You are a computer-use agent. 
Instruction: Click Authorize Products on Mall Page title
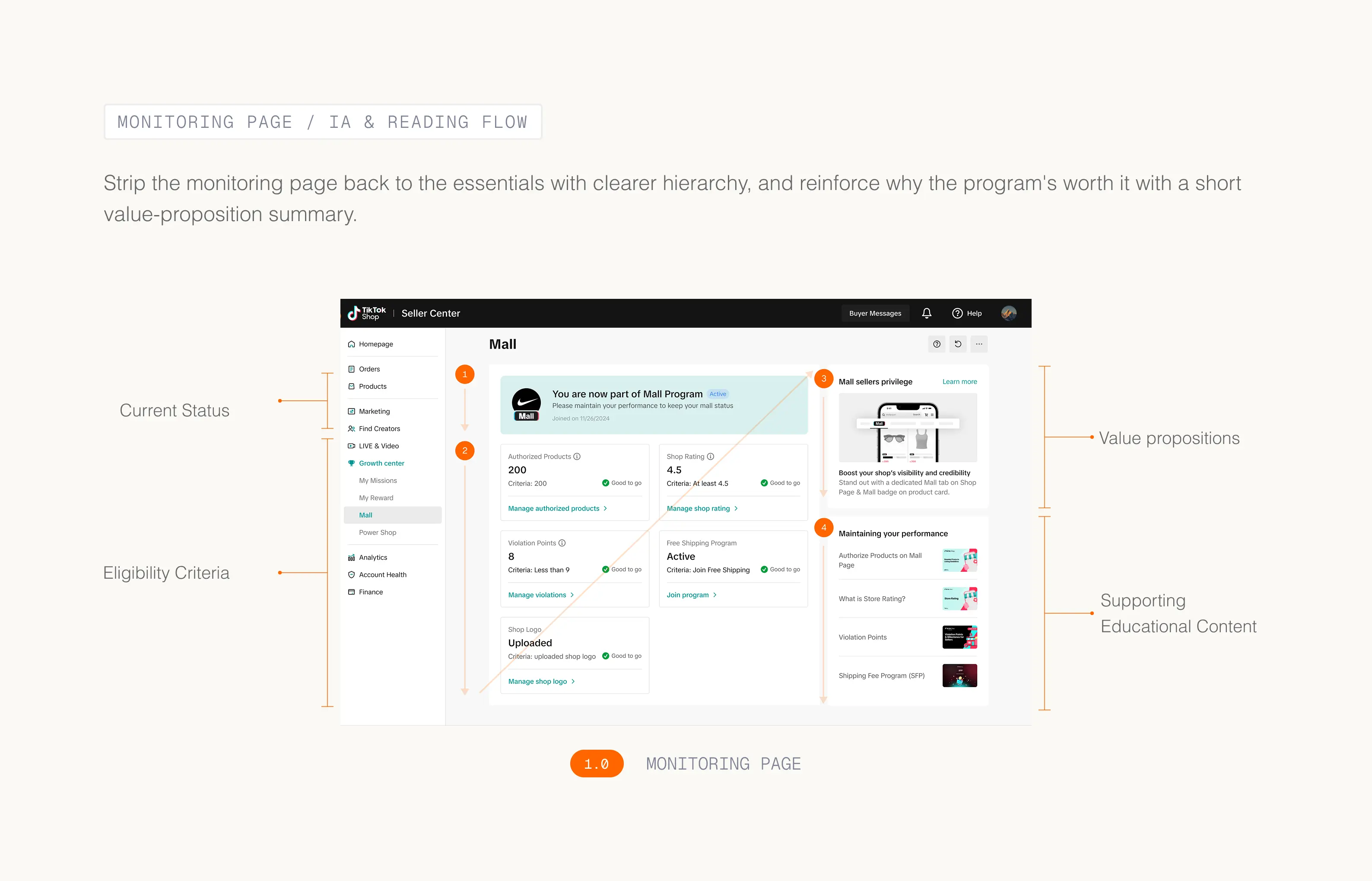tap(880, 560)
